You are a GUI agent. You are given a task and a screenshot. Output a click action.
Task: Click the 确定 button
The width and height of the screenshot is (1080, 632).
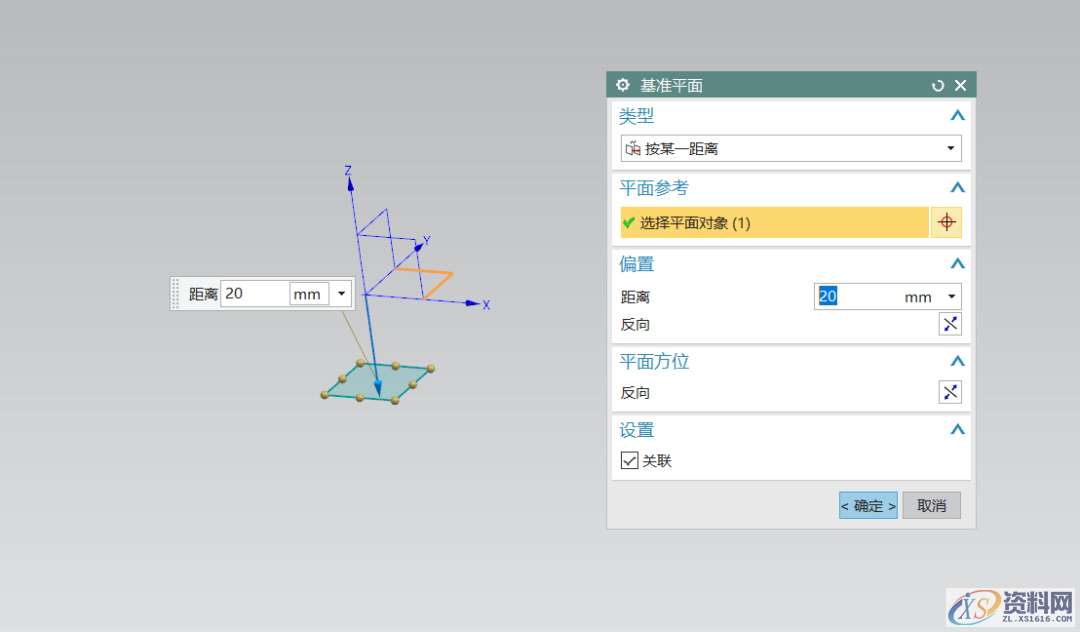coord(868,506)
